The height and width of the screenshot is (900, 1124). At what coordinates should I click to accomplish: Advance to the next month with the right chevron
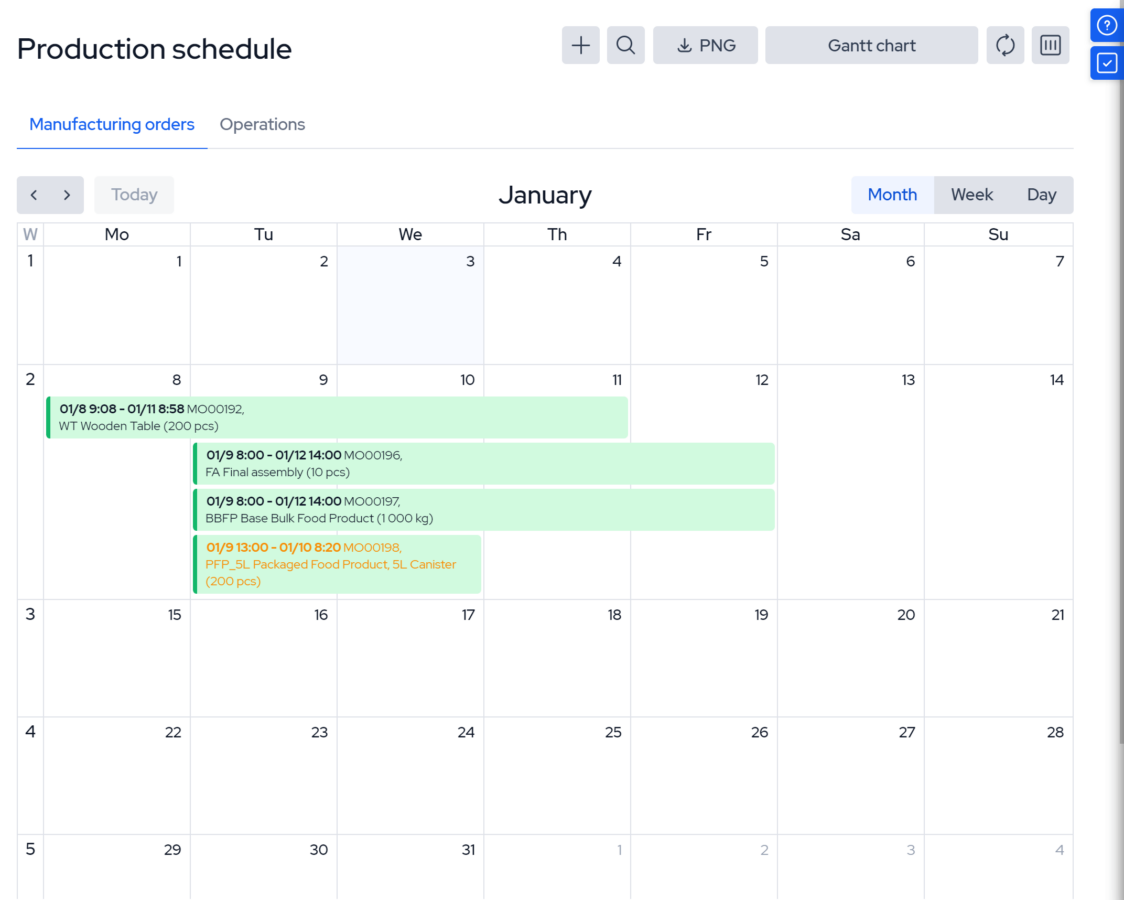[x=66, y=195]
